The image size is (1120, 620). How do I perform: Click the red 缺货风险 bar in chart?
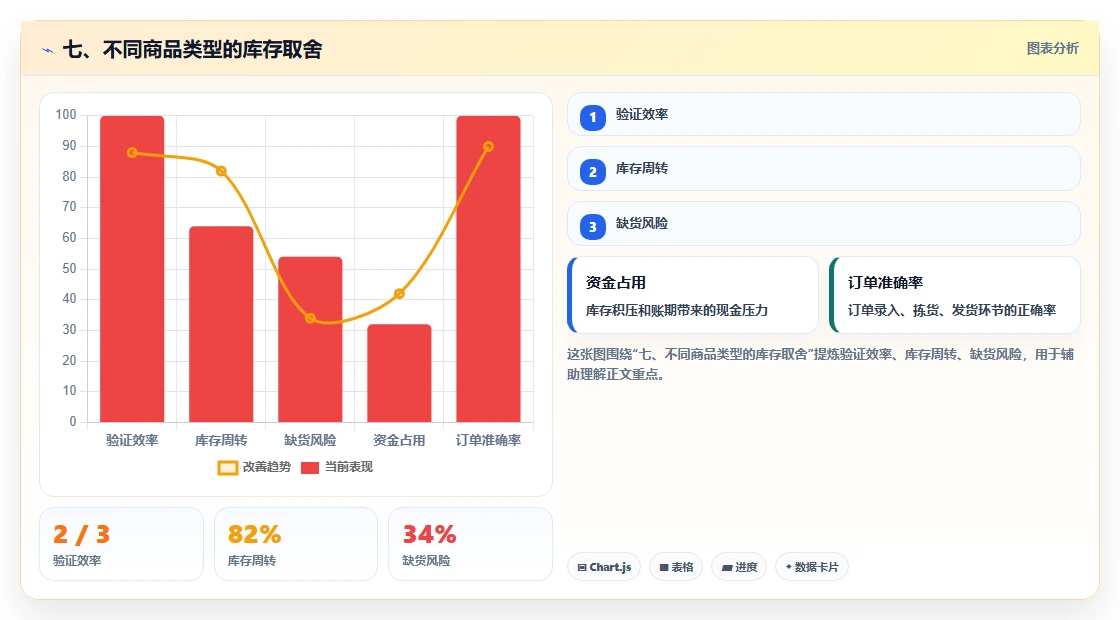(x=310, y=339)
